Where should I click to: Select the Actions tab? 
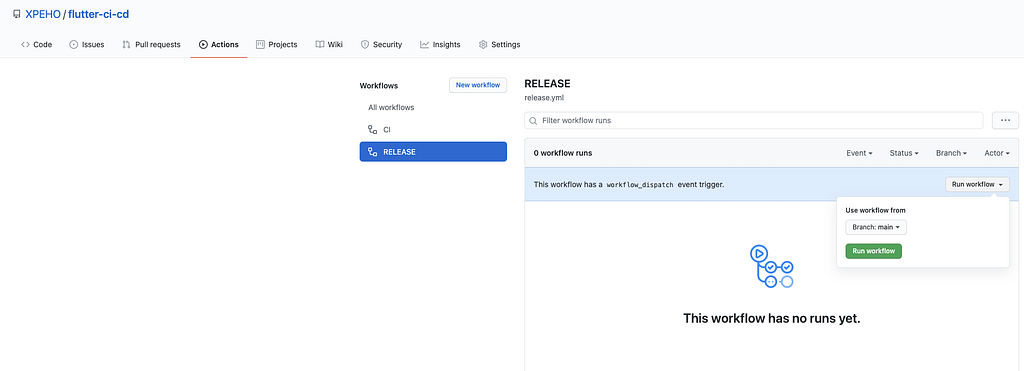pyautogui.click(x=219, y=44)
